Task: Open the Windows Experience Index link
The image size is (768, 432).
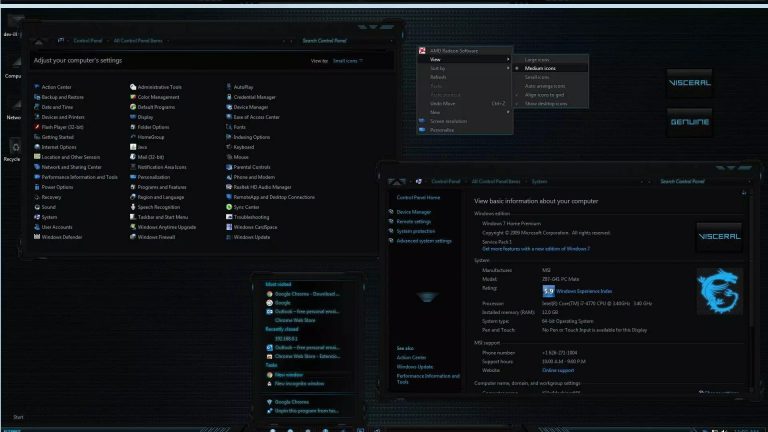Action: pos(584,291)
